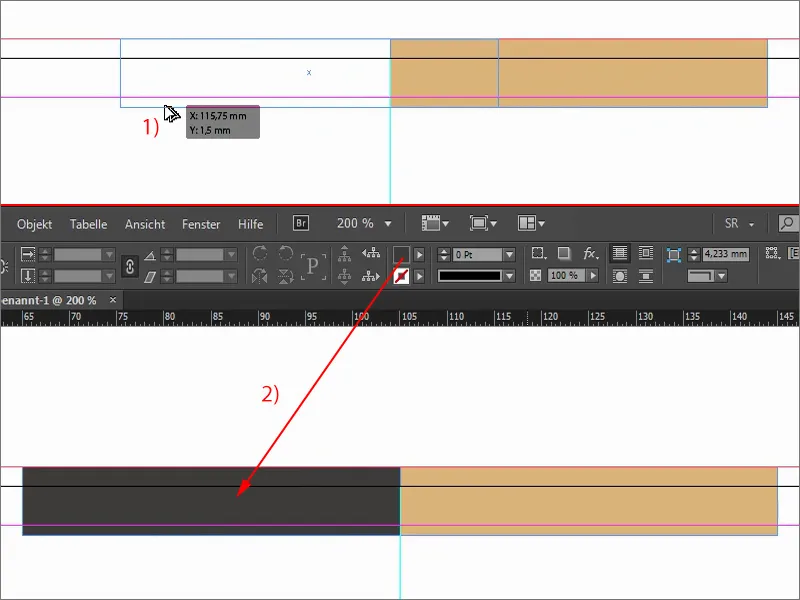The height and width of the screenshot is (600, 800).
Task: Enable wrap around object shape
Action: 619,276
